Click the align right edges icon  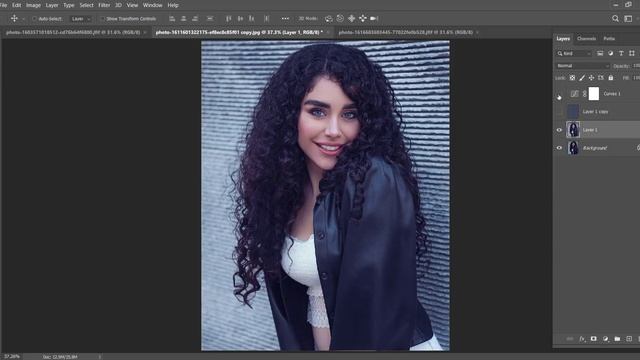coord(195,18)
